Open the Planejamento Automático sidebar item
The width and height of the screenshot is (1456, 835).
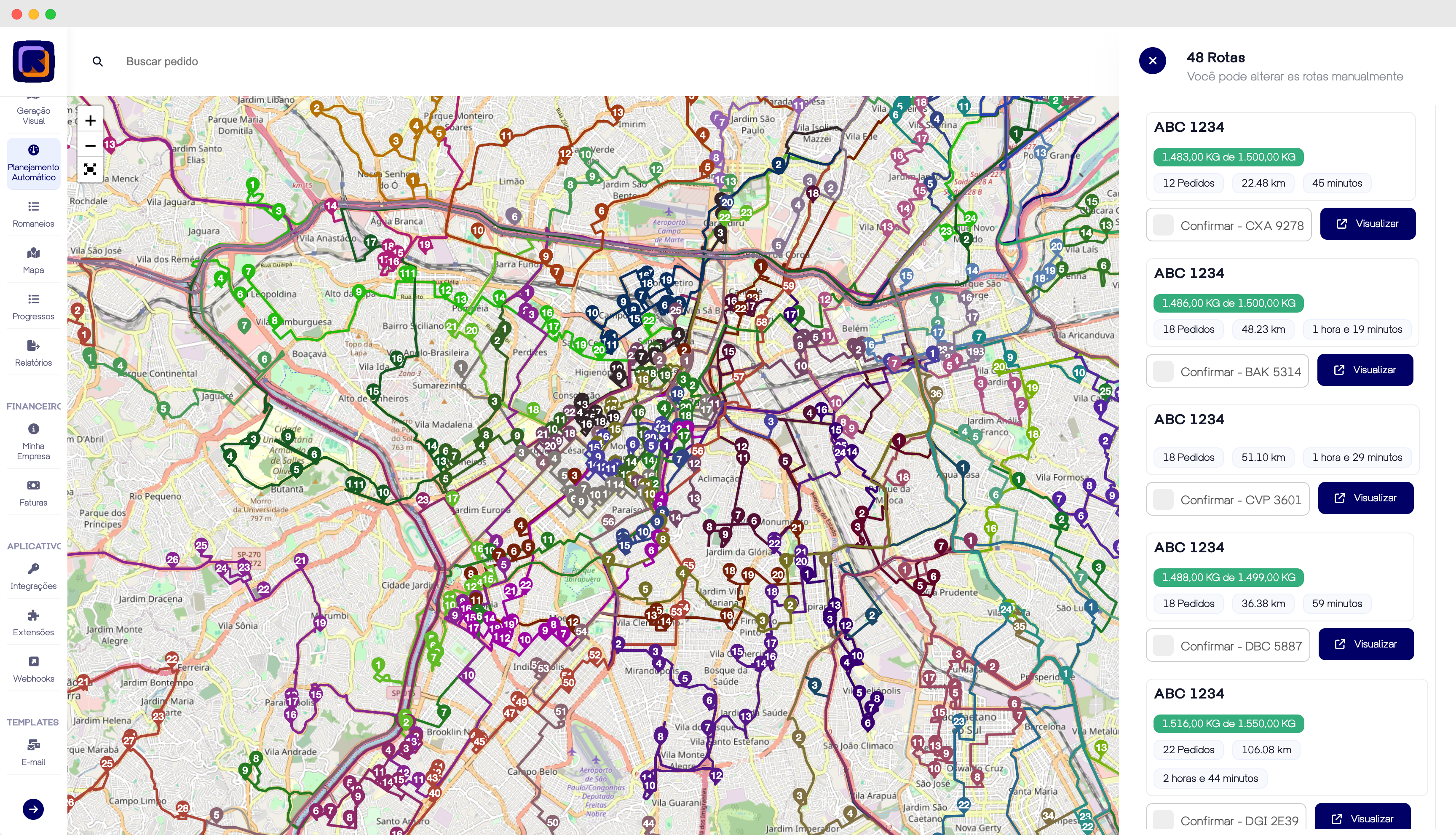(34, 163)
